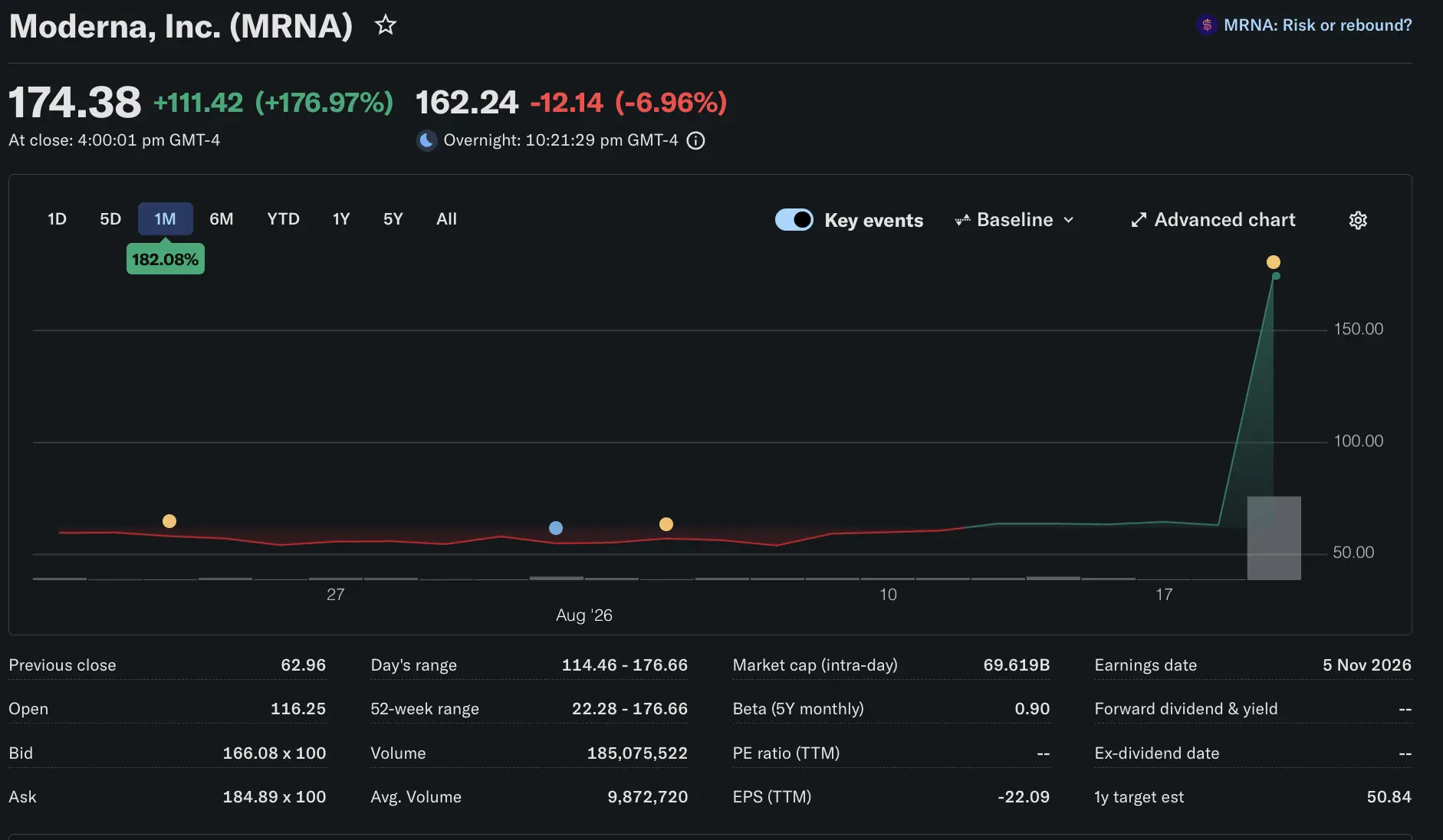
Task: Click the -12.14 (-6.96%) overnight change
Action: coord(629,102)
